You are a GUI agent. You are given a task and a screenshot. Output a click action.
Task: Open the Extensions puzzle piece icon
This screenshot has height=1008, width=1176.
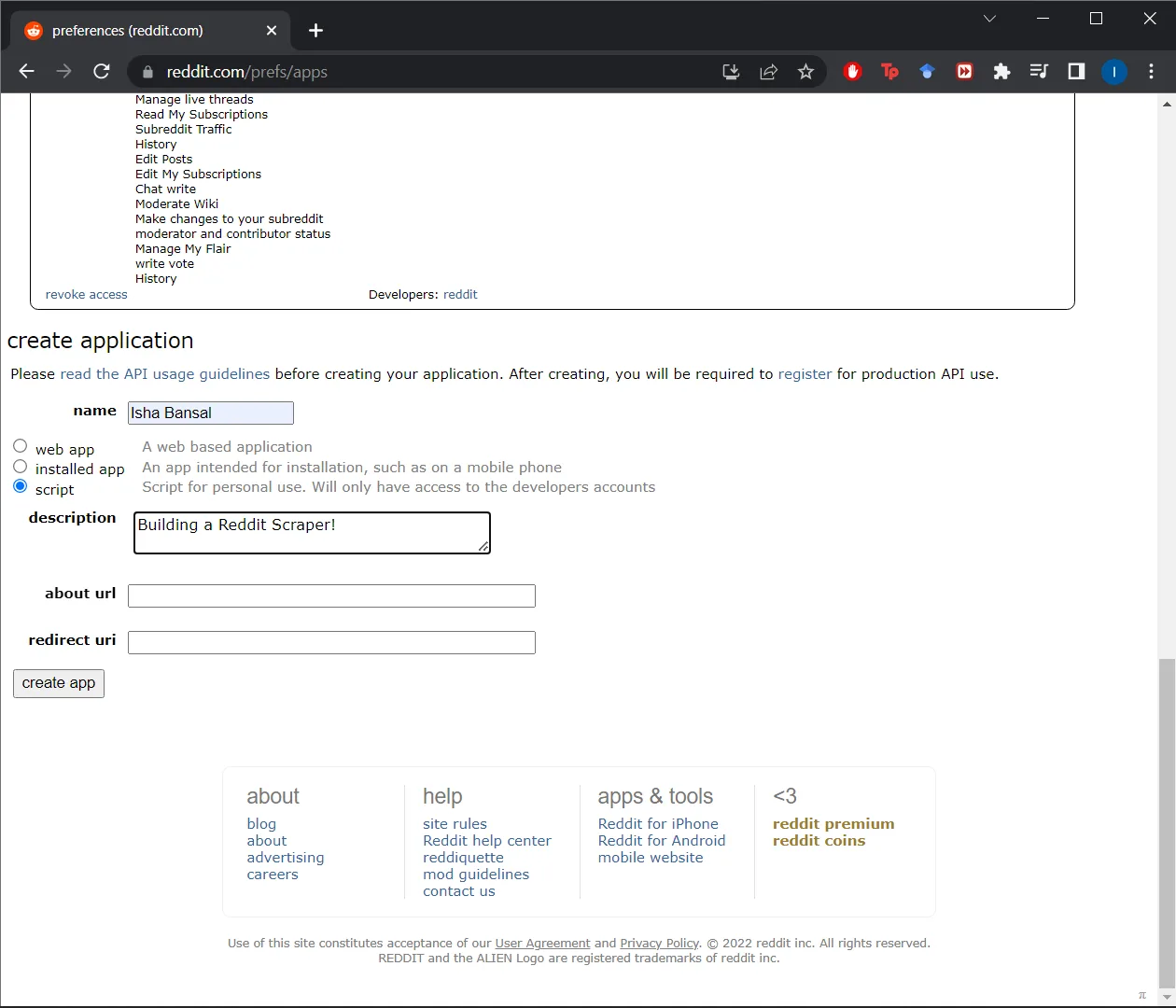point(1001,72)
